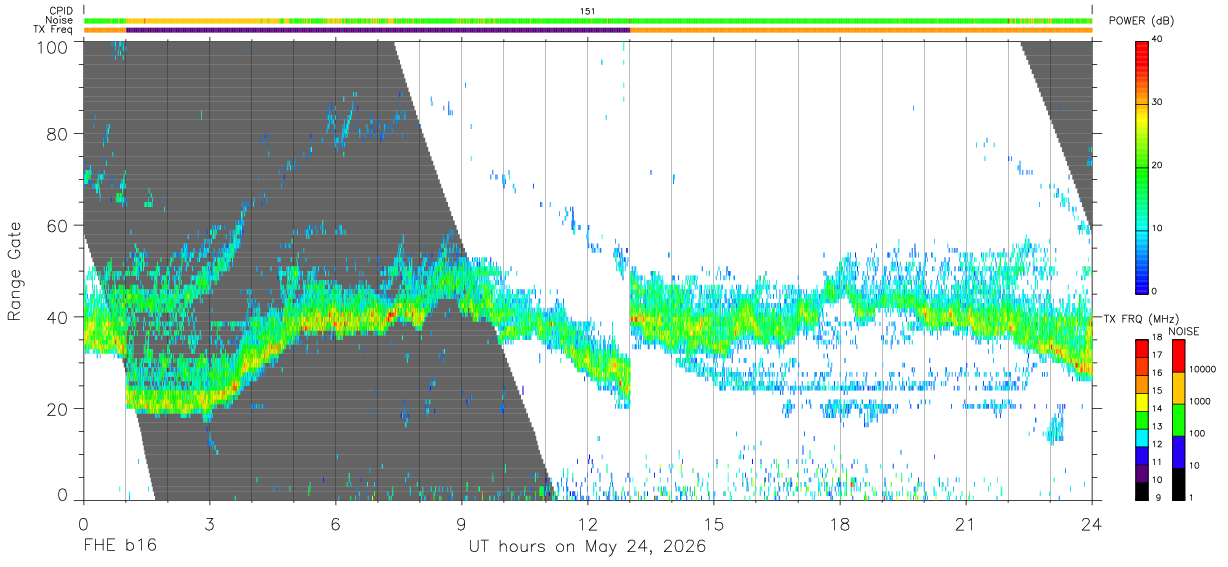The image size is (1228, 567).
Task: Click the '9' tick on the UT hours axis
Action: coord(462,524)
